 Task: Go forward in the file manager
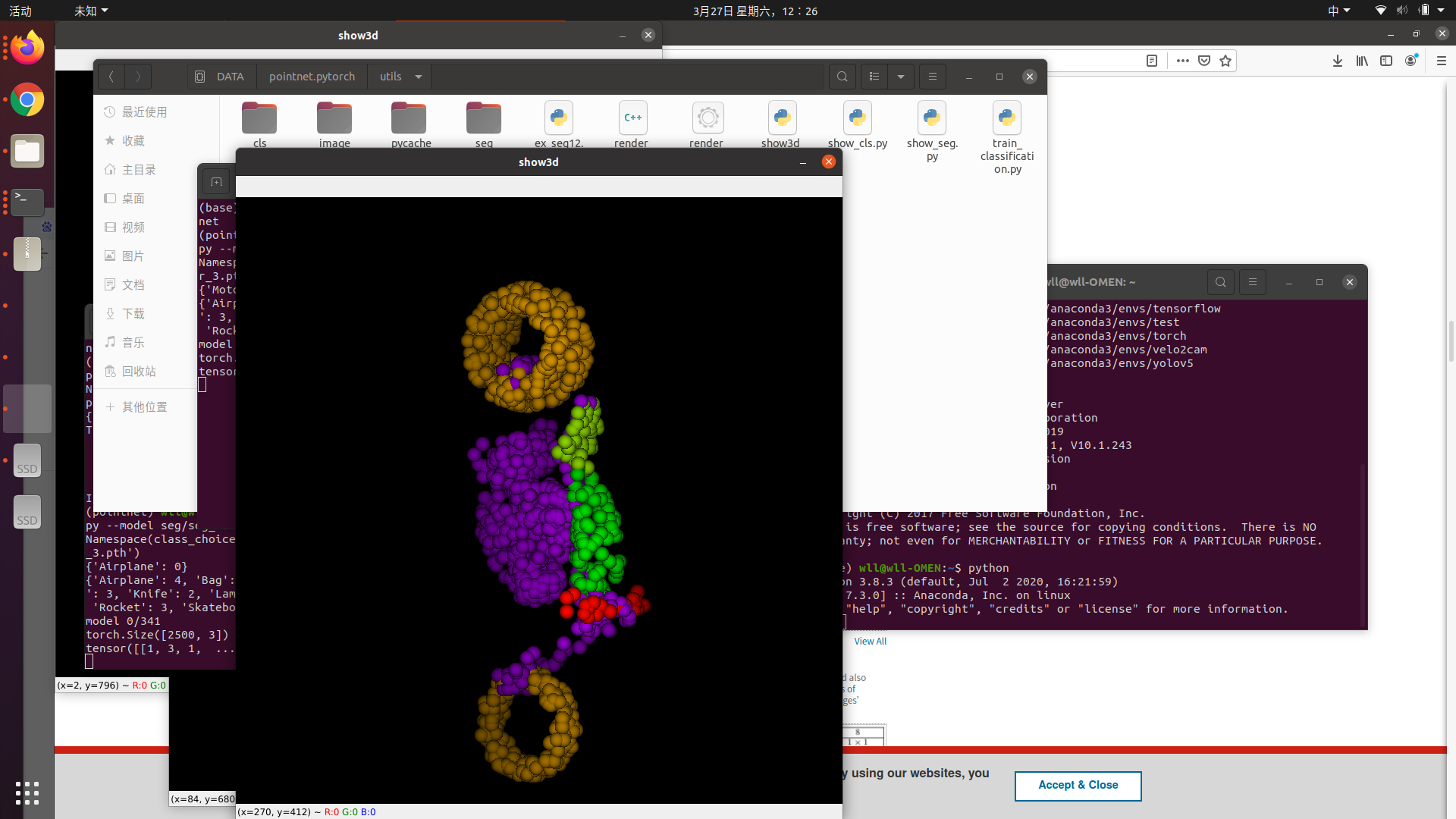coord(138,77)
